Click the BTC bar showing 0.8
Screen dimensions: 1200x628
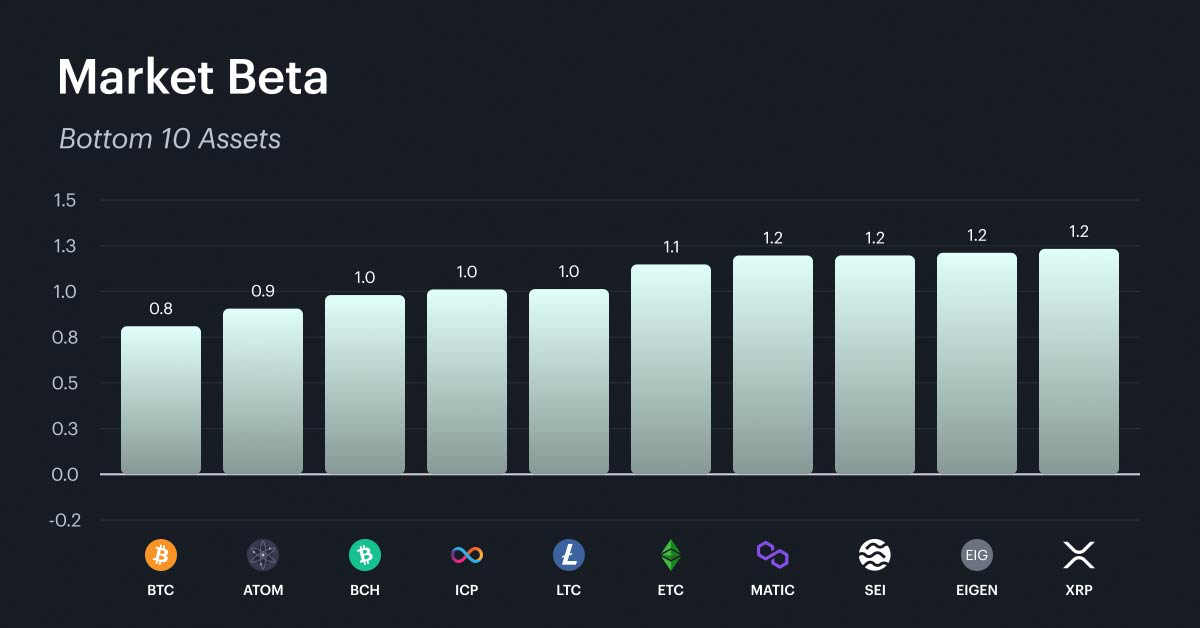click(161, 400)
